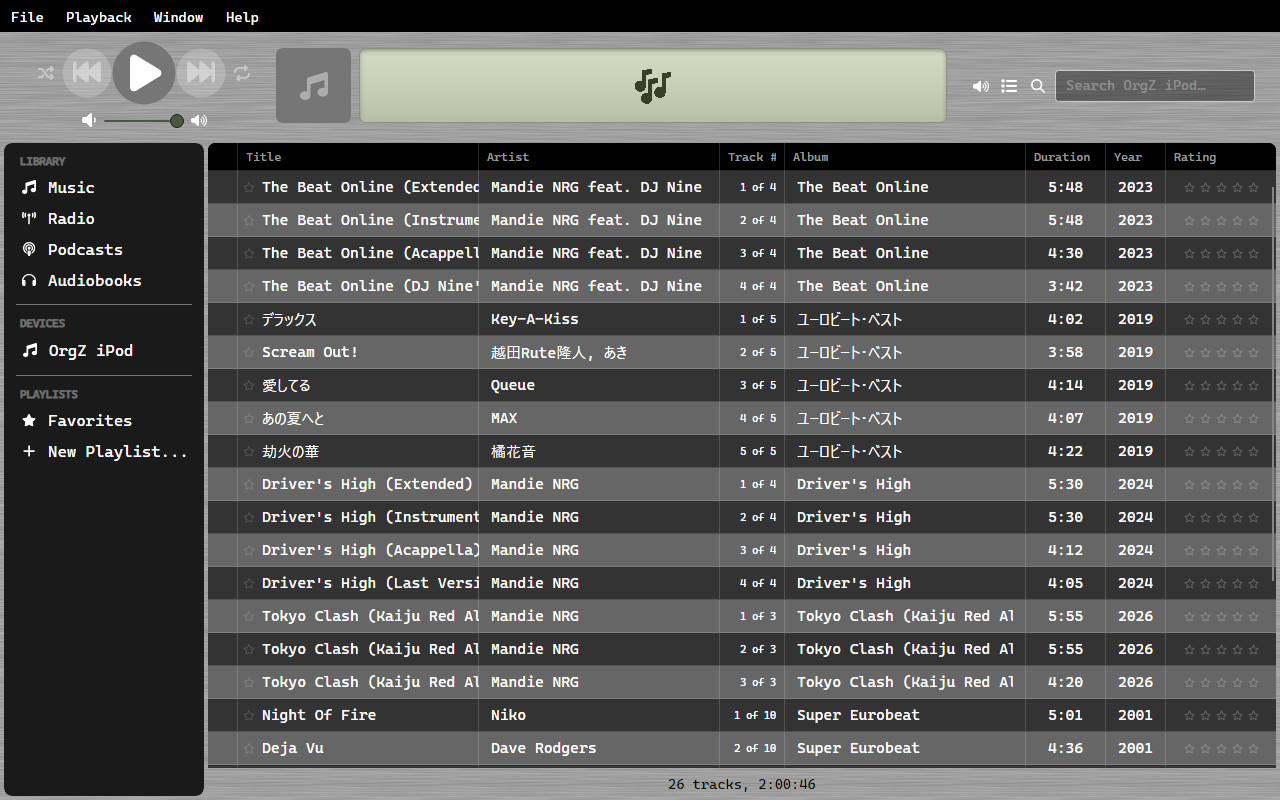
Task: Favorite The Beat Online (Extended) star
Action: [249, 187]
